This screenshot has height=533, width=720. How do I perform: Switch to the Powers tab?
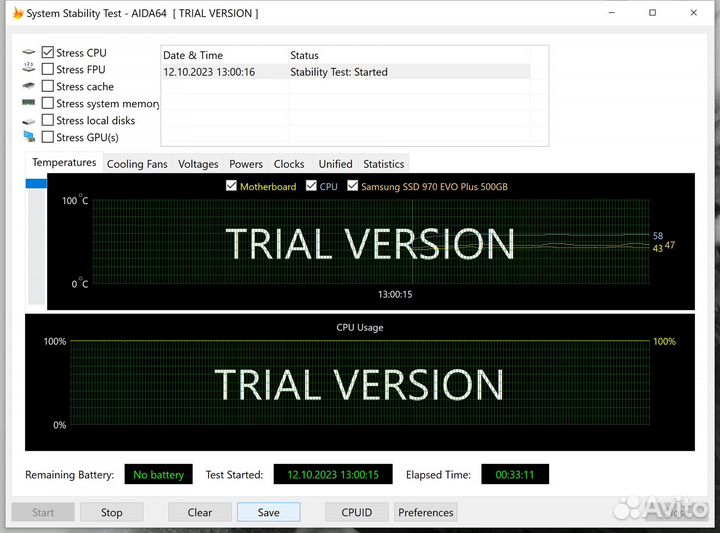(x=246, y=164)
